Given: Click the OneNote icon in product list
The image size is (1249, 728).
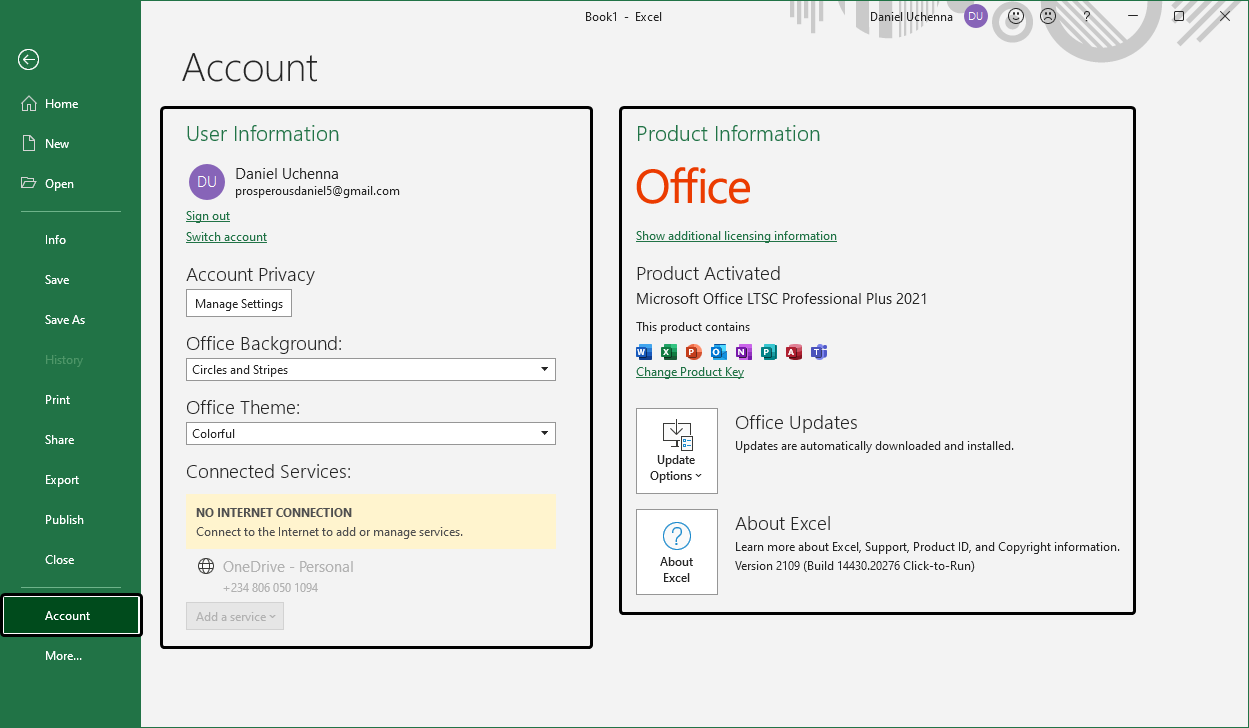Looking at the screenshot, I should tap(744, 352).
